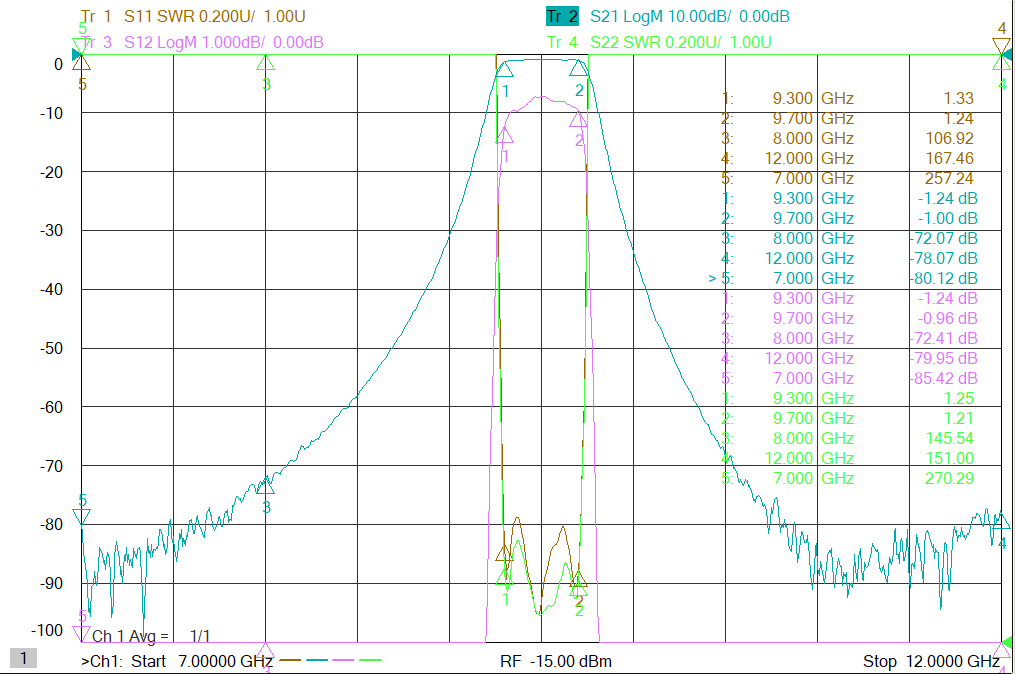Click the Stop 12.0000 GHz frequency field
This screenshot has height=674, width=1015.
[x=931, y=661]
